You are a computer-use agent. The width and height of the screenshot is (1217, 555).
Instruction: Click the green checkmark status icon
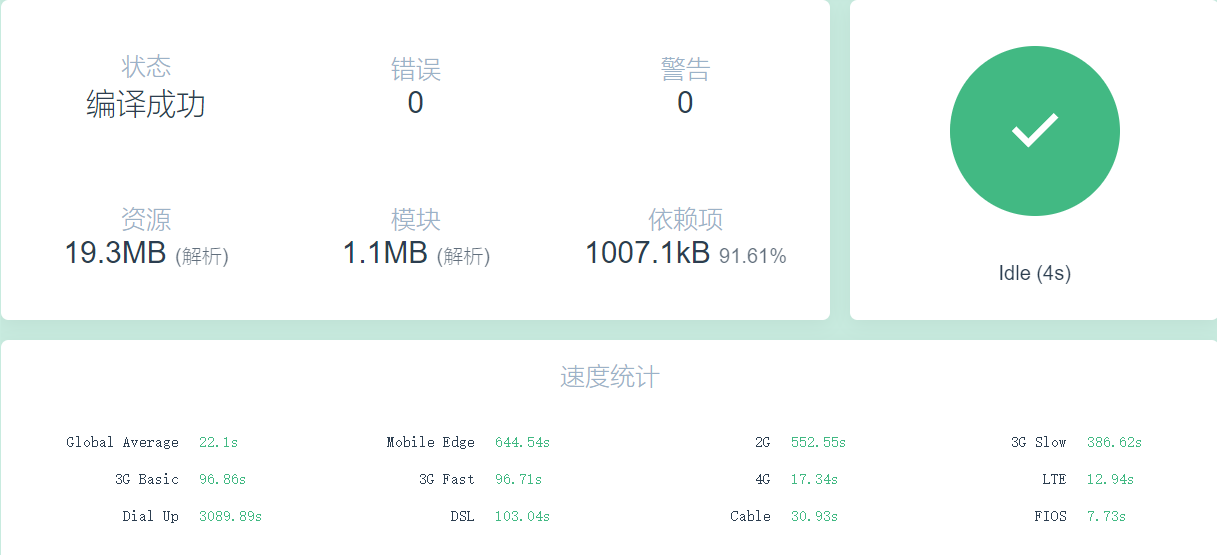[x=1034, y=131]
